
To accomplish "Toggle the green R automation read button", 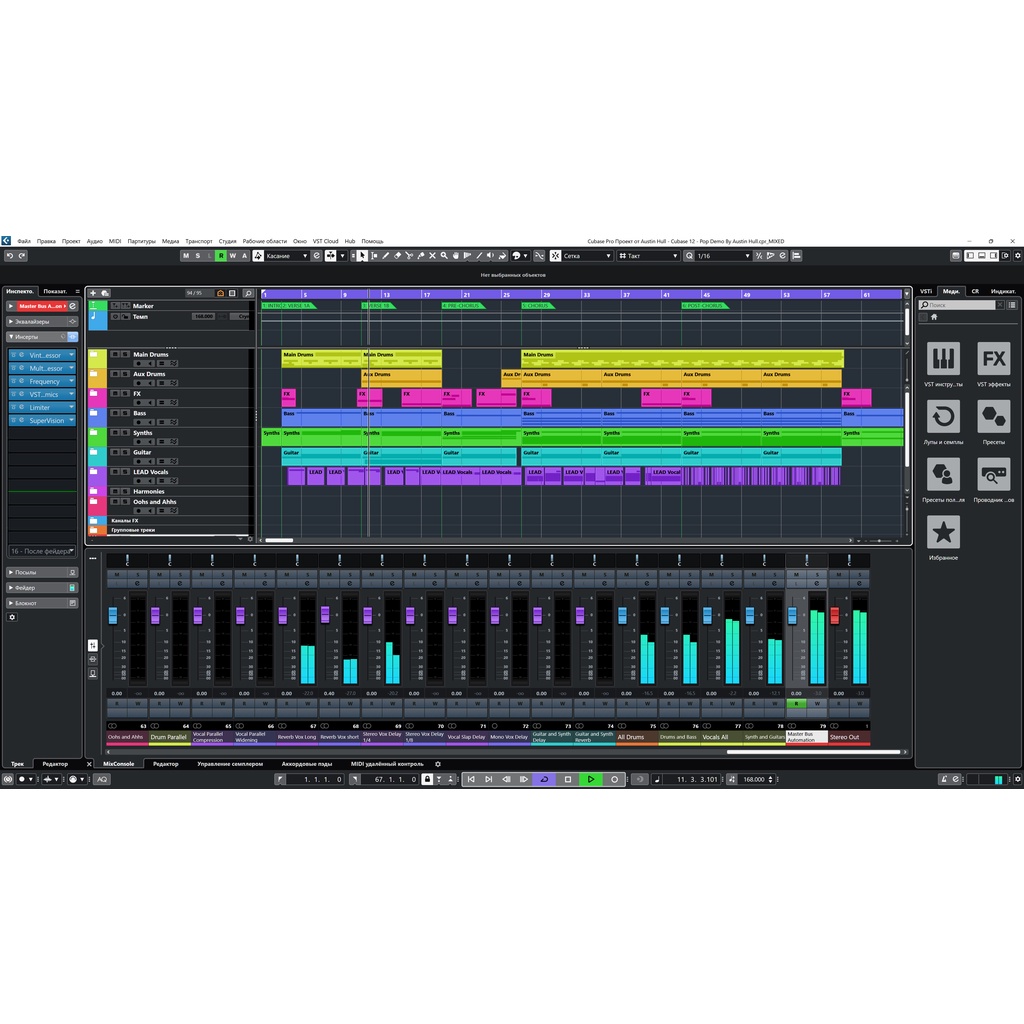I will 221,256.
